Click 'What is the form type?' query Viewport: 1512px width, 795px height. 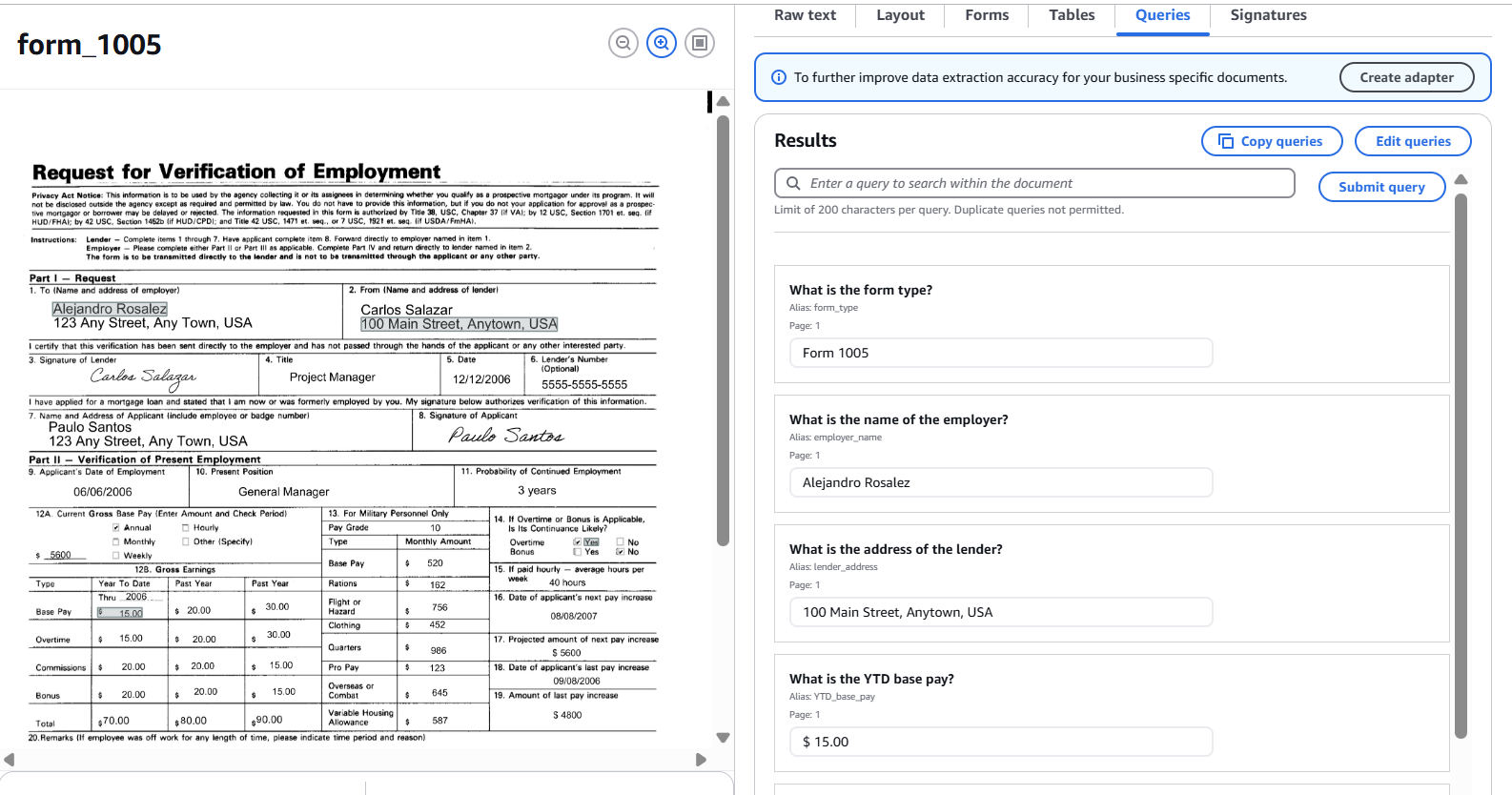[861, 290]
